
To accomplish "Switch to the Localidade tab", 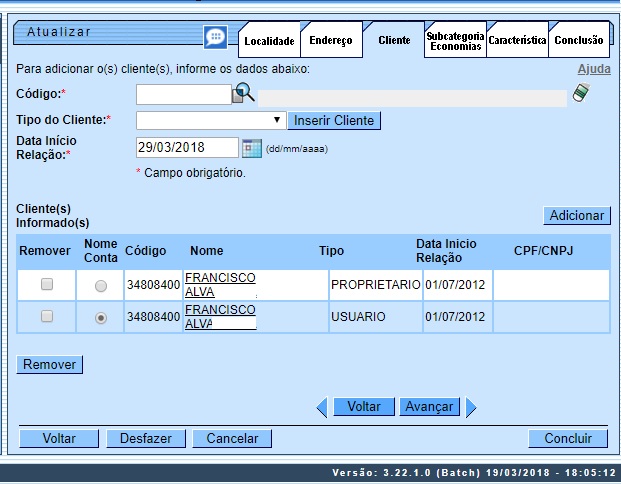I will pyautogui.click(x=270, y=41).
